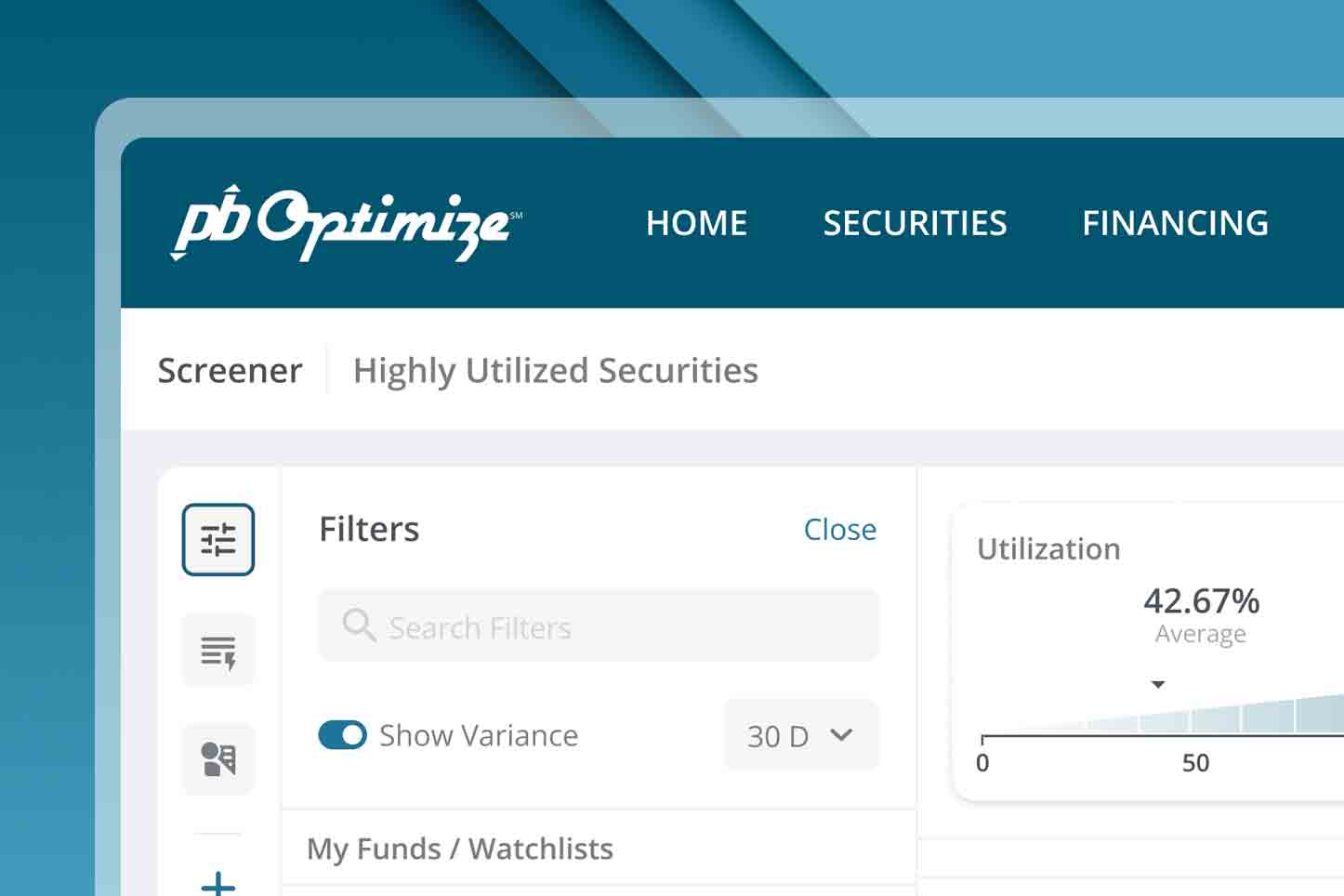
Task: Close the Filters panel via Close link
Action: [x=839, y=529]
